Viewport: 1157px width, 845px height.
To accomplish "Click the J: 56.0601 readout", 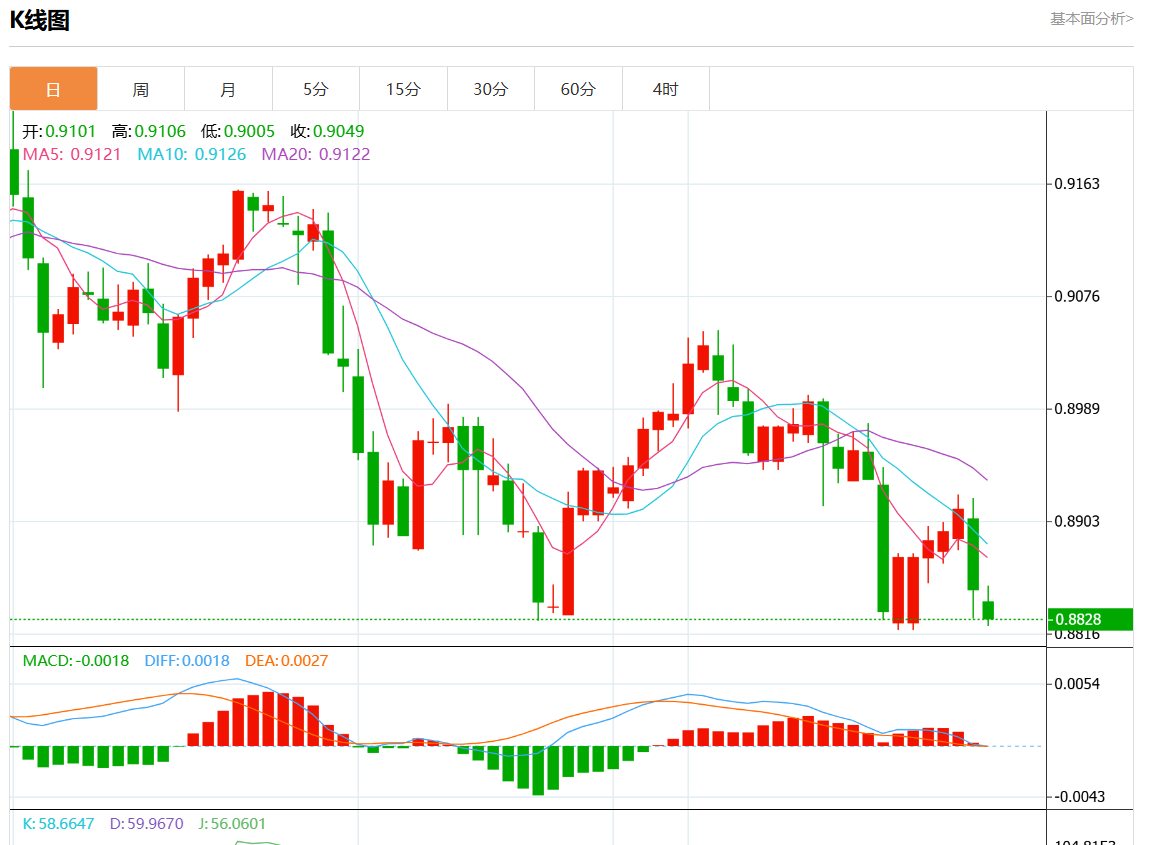I will point(232,824).
